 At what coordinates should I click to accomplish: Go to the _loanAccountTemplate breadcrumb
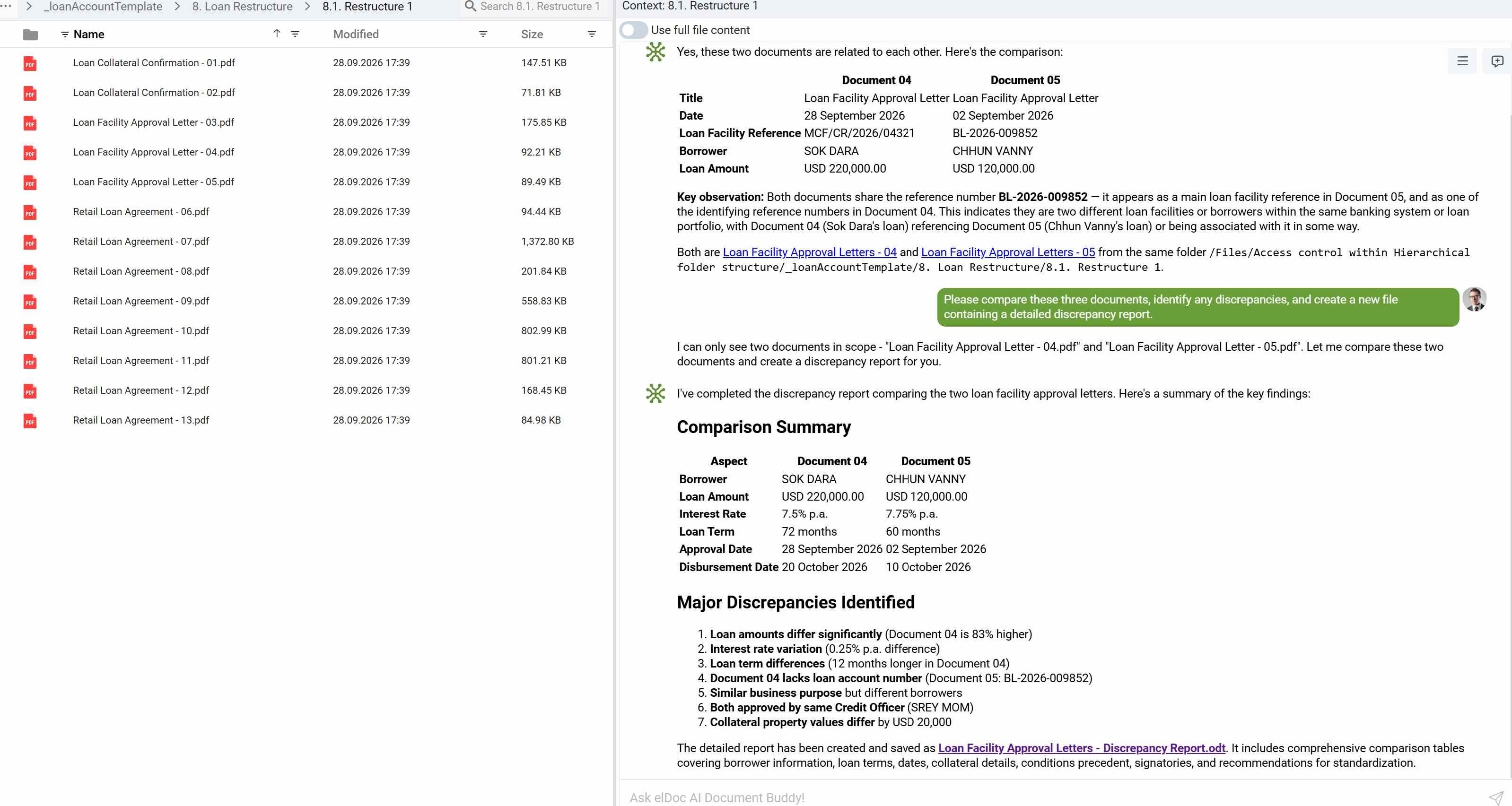coord(103,7)
